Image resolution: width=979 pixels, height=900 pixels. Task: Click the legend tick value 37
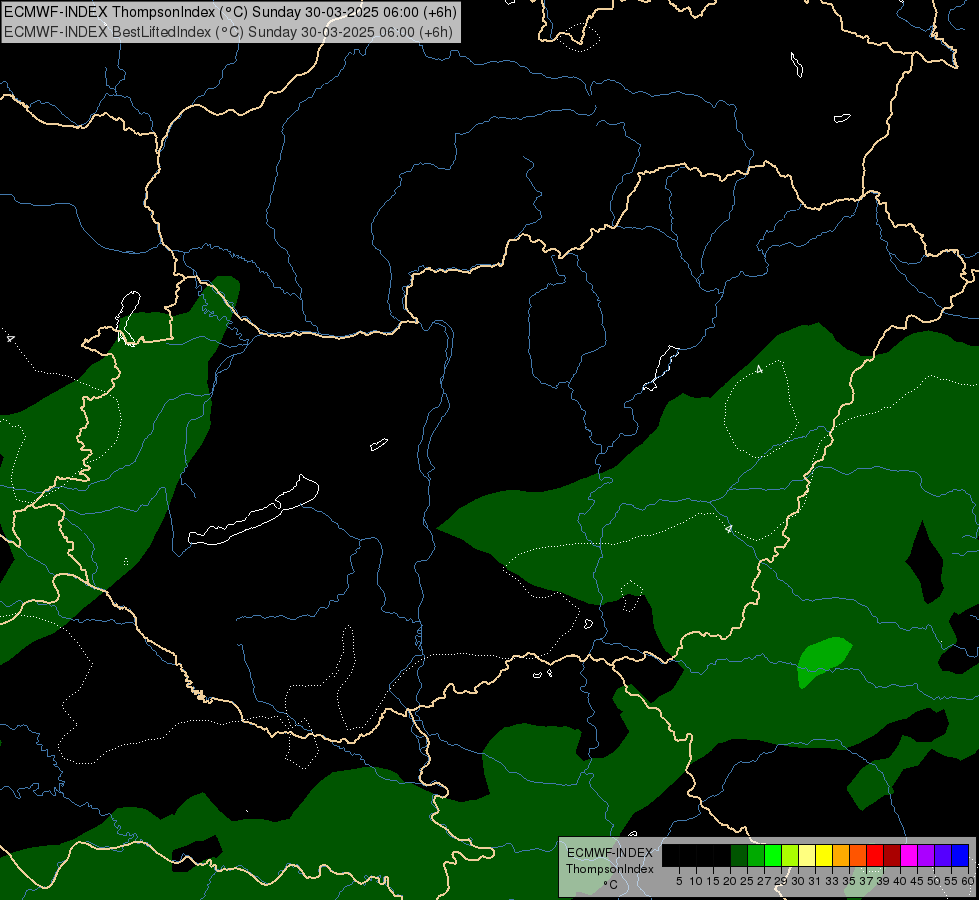point(866,881)
